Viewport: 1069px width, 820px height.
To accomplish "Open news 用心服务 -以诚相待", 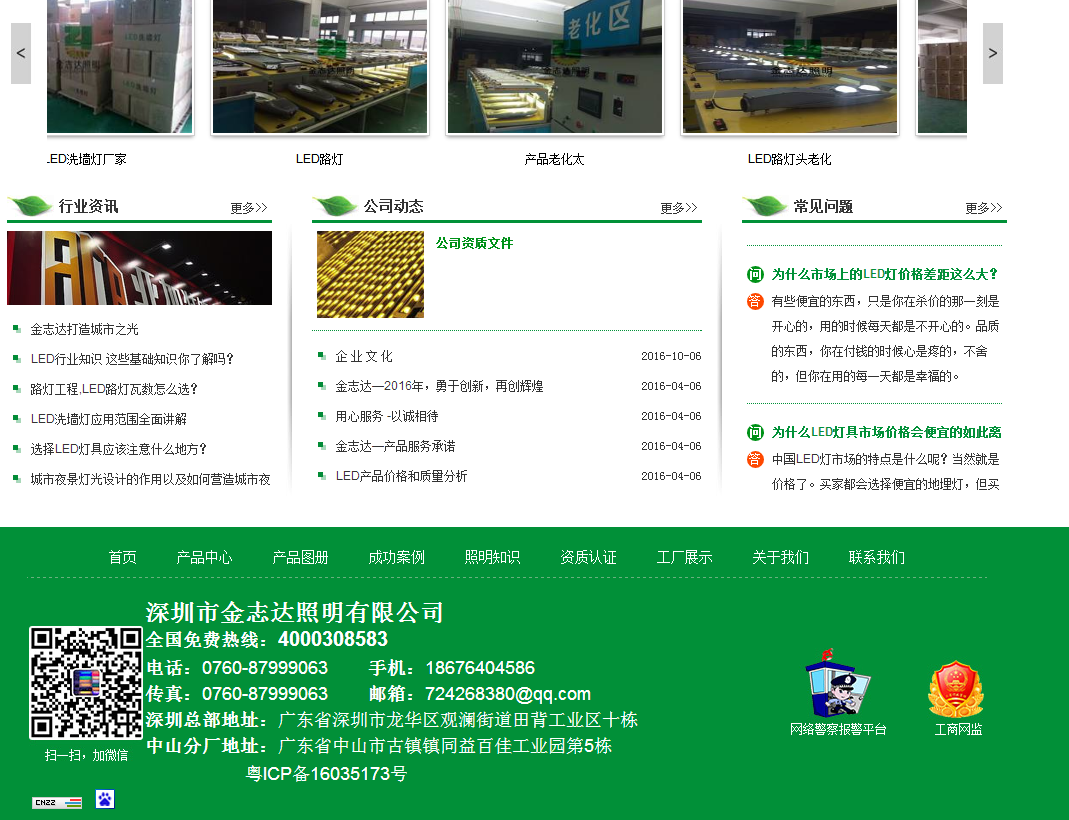I will (x=387, y=416).
